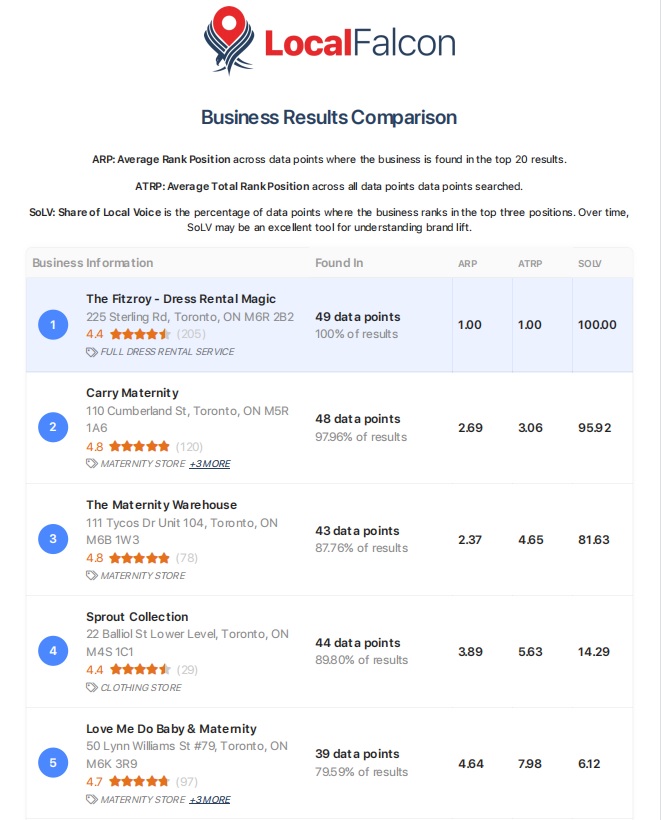Select the SOLV column header

pos(589,264)
